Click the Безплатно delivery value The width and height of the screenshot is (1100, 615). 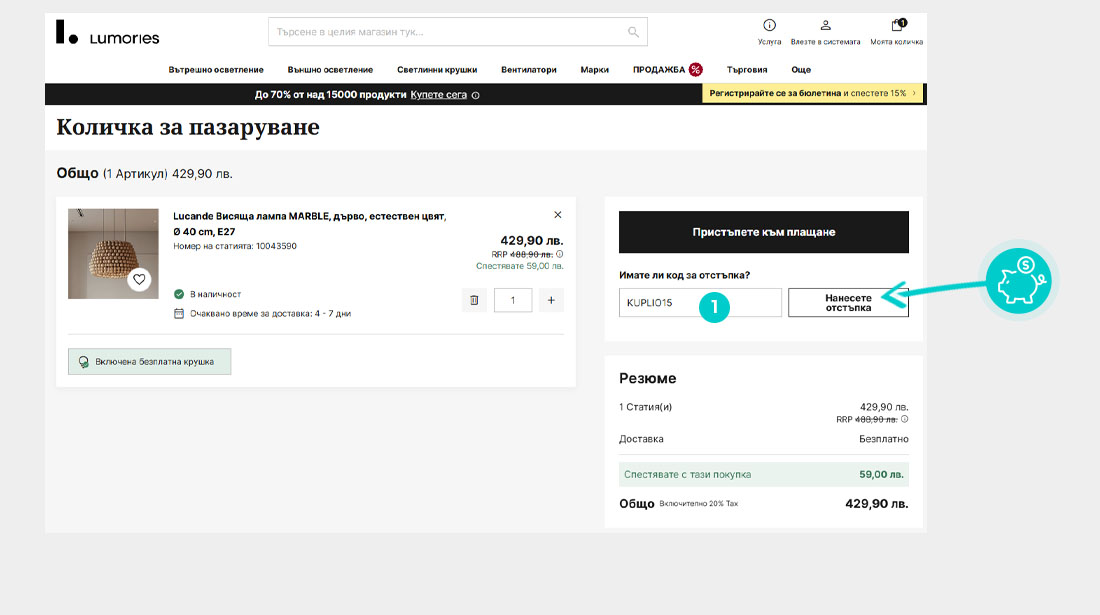tap(883, 439)
